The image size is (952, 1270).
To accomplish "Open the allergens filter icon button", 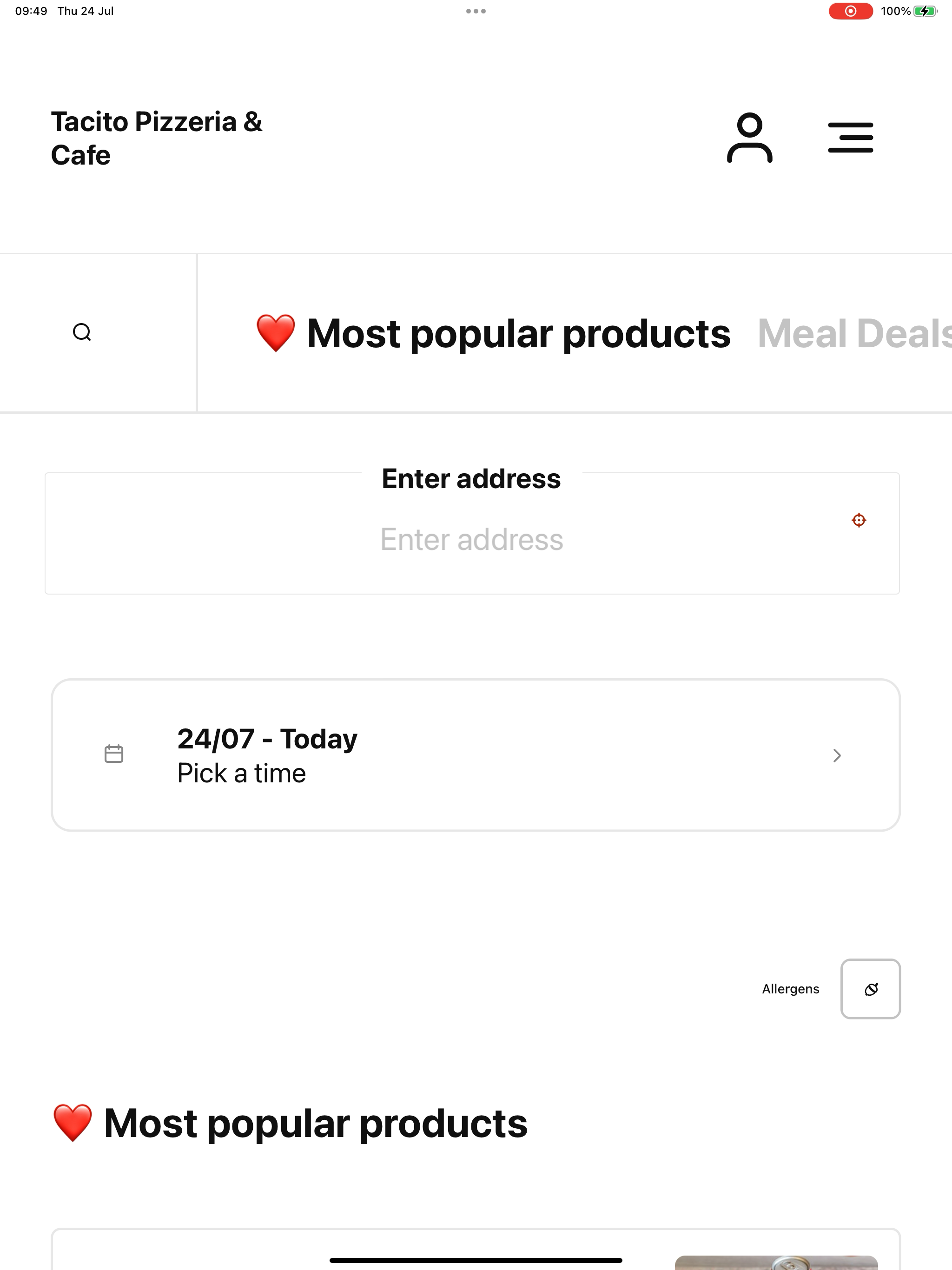I will pyautogui.click(x=871, y=989).
